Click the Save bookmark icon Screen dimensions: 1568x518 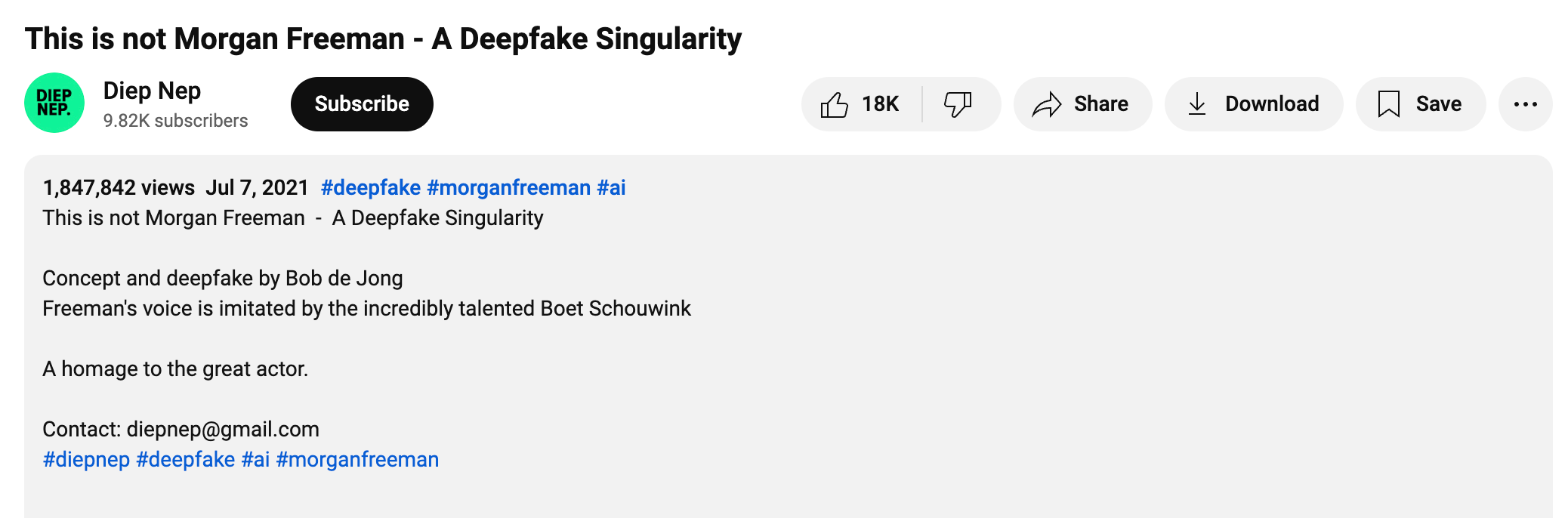click(x=1390, y=104)
